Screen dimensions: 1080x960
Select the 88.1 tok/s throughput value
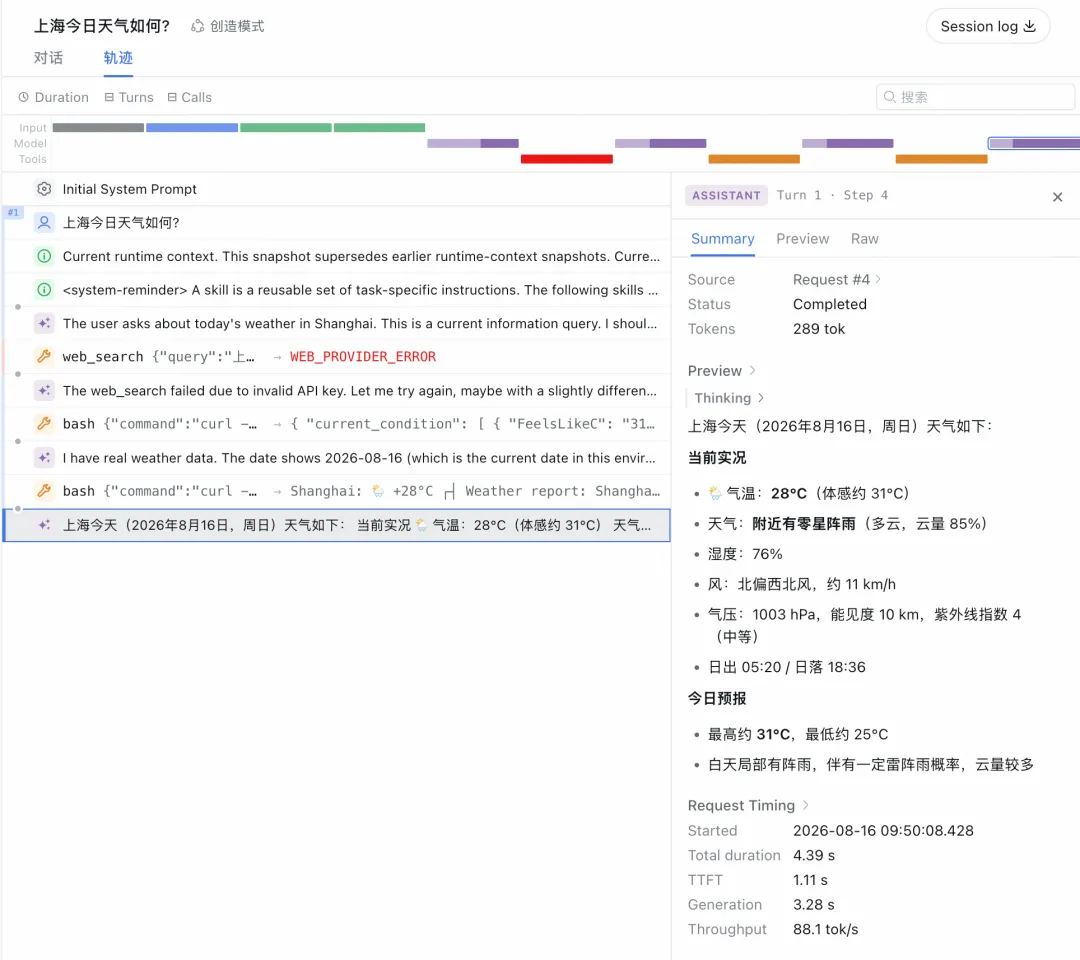[826, 929]
